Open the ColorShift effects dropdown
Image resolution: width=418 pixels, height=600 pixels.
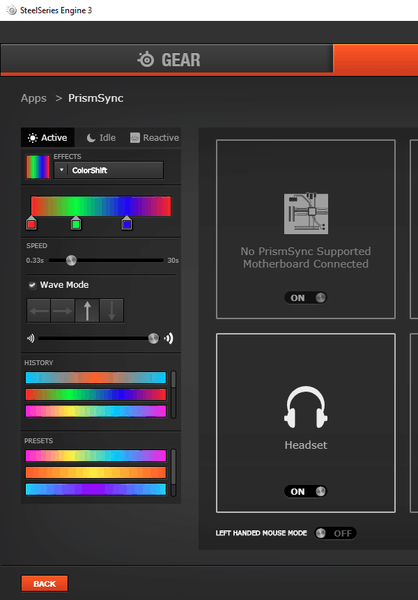(109, 170)
